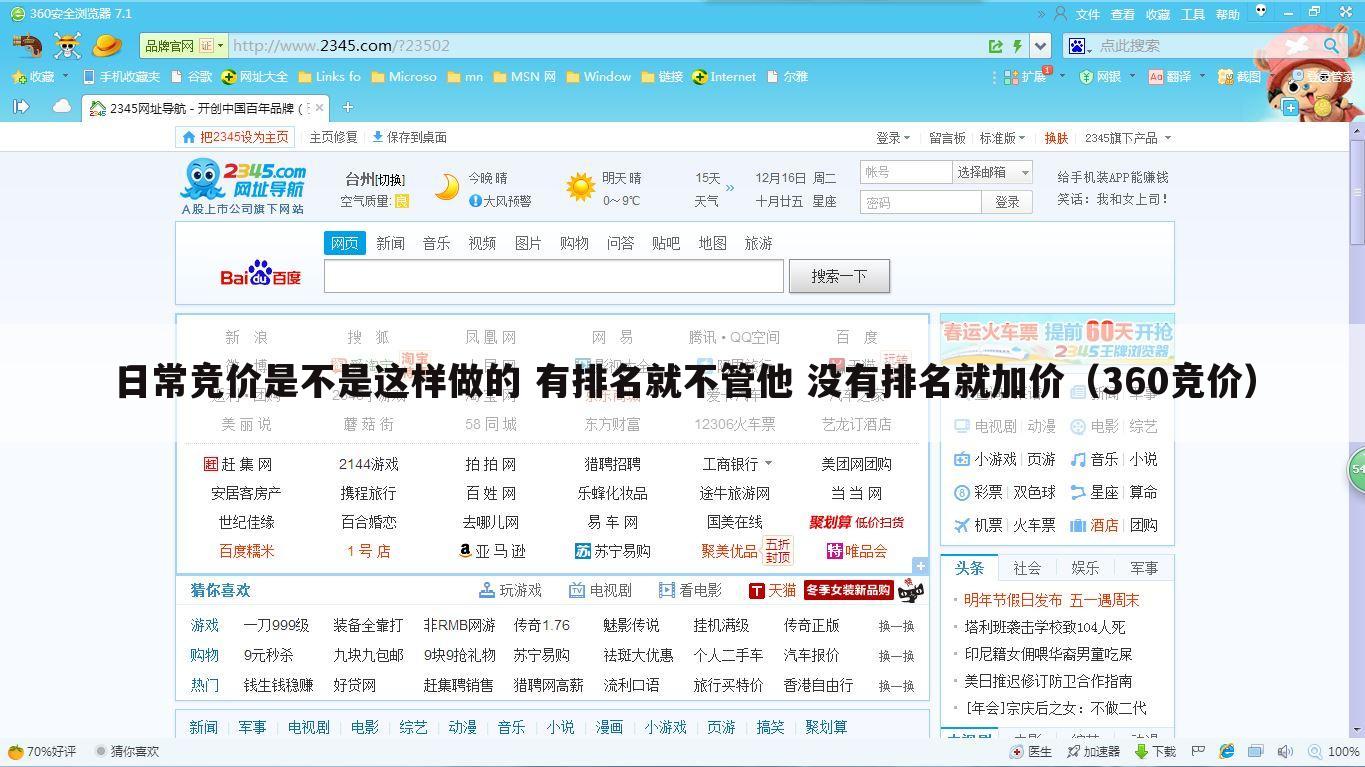Click 把2345设为主页 link
The width and height of the screenshot is (1365, 767).
(235, 137)
